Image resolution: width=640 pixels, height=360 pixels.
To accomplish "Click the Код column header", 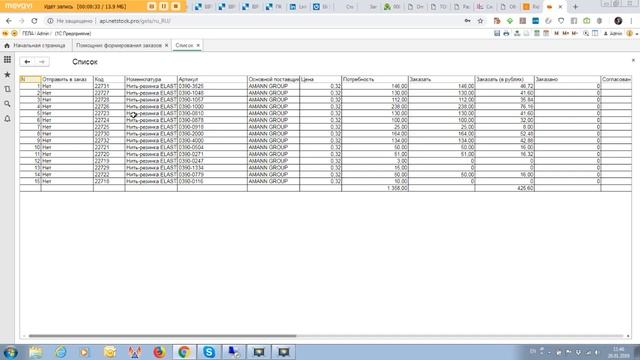I will coord(109,79).
